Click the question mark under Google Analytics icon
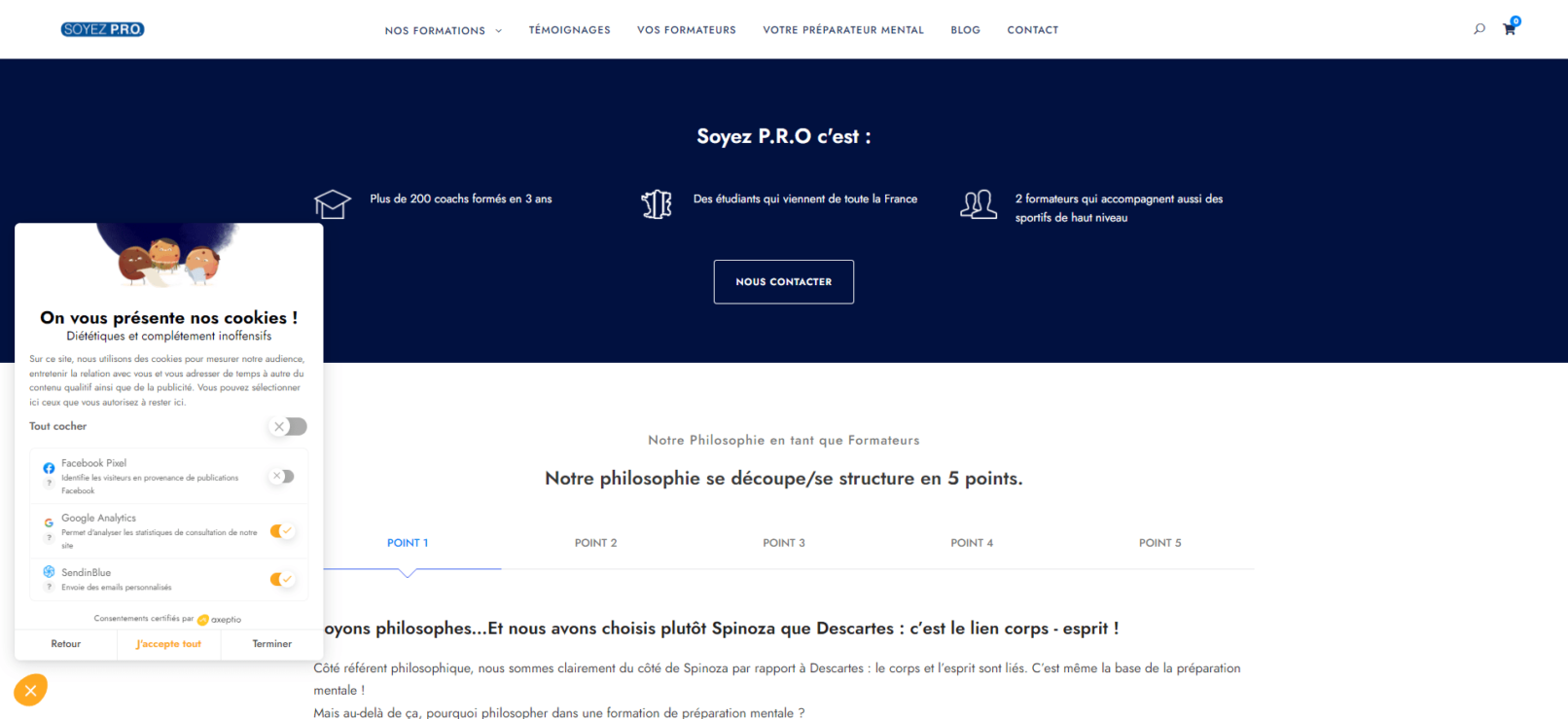1568x719 pixels. (x=49, y=537)
